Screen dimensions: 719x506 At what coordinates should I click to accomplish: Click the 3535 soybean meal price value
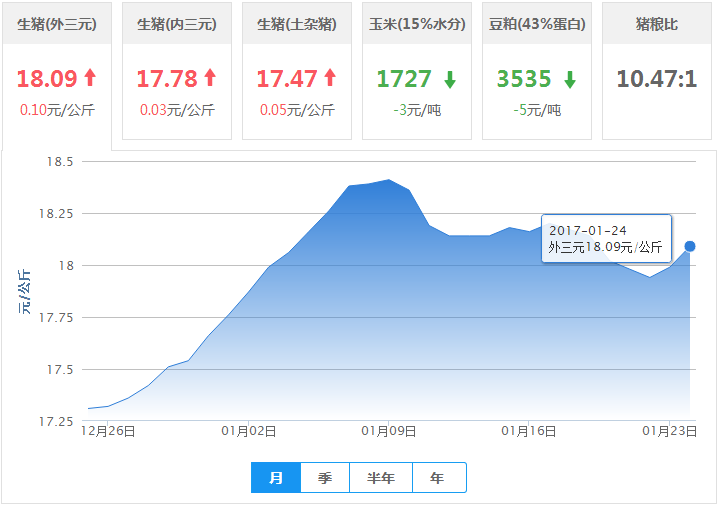click(524, 78)
